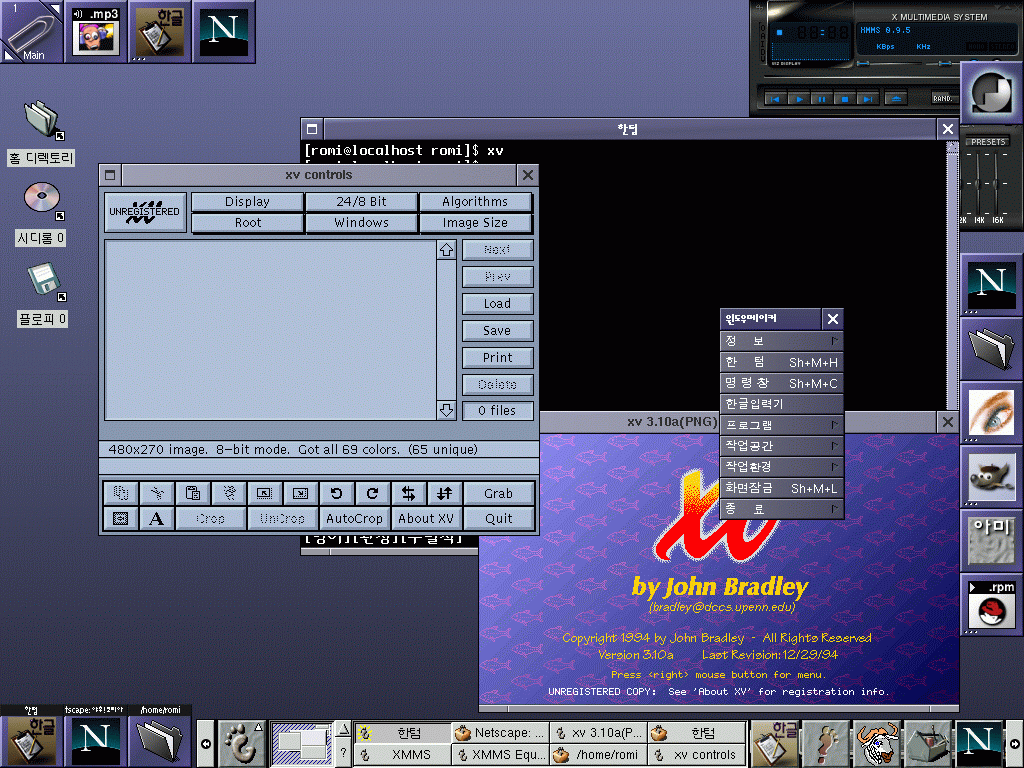Click the horizontal flip icon in xv controls

[408, 493]
